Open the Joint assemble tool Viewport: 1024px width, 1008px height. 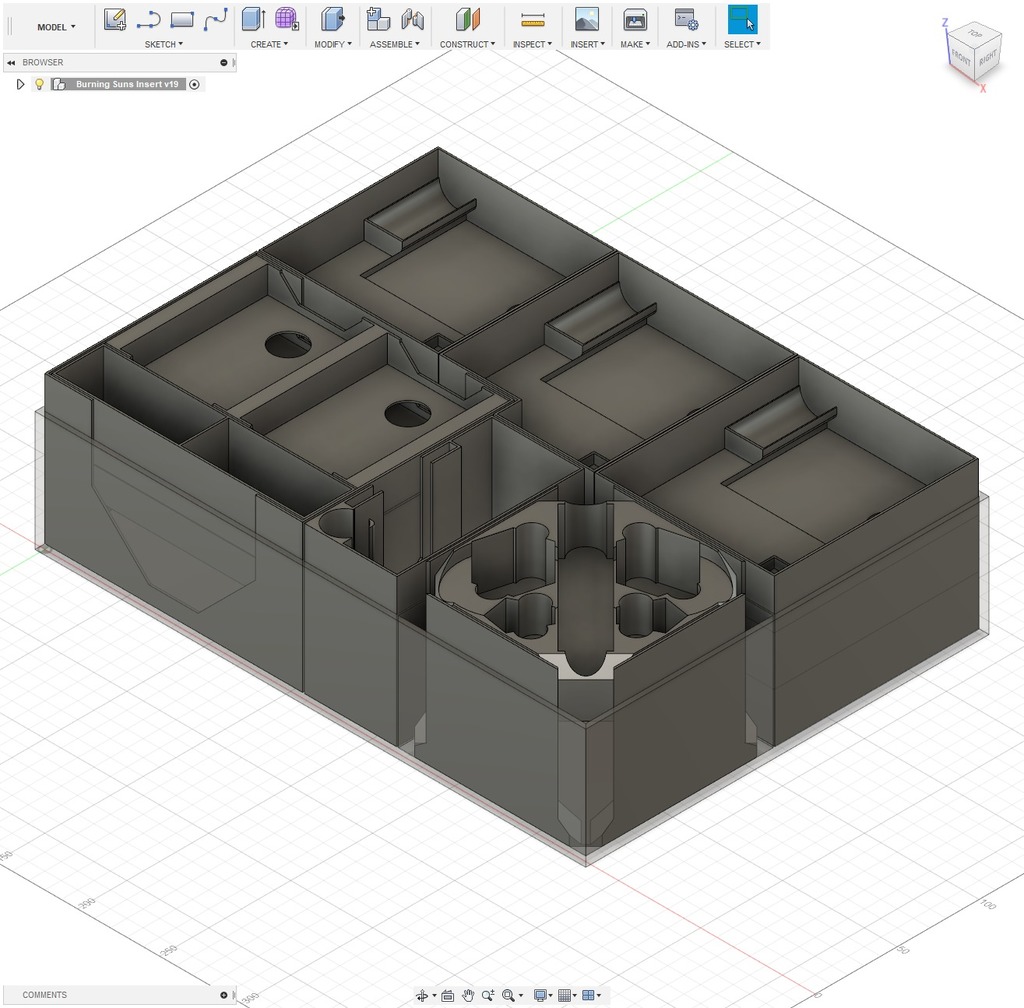pyautogui.click(x=412, y=20)
